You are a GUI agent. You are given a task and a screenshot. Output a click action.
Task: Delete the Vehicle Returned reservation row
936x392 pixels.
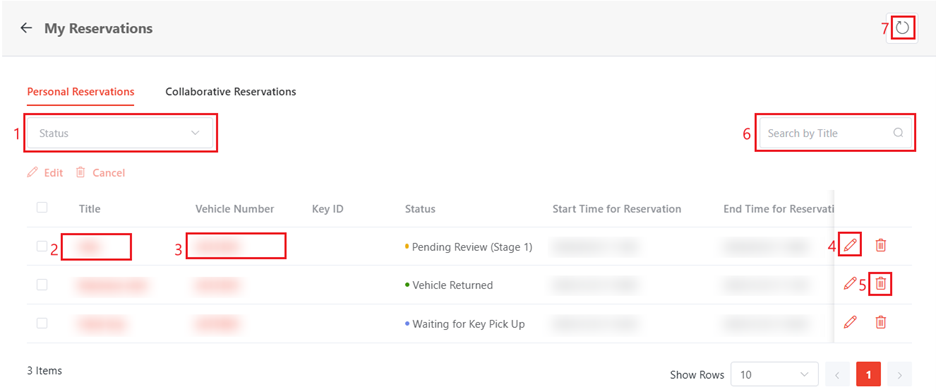click(880, 284)
